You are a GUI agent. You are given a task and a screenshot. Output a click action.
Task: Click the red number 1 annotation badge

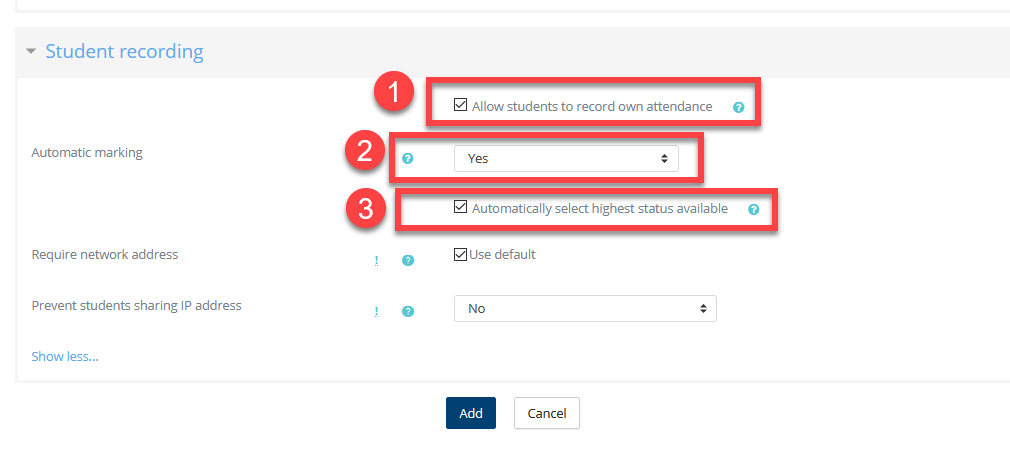pos(393,95)
